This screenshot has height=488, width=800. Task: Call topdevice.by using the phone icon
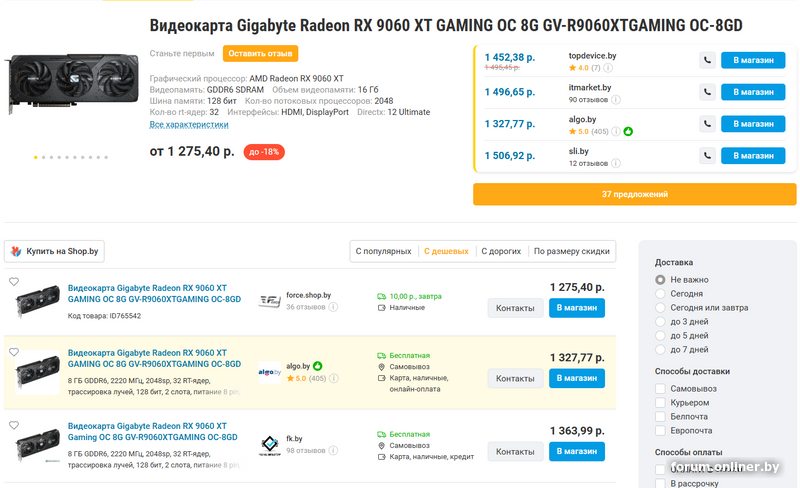click(x=707, y=60)
